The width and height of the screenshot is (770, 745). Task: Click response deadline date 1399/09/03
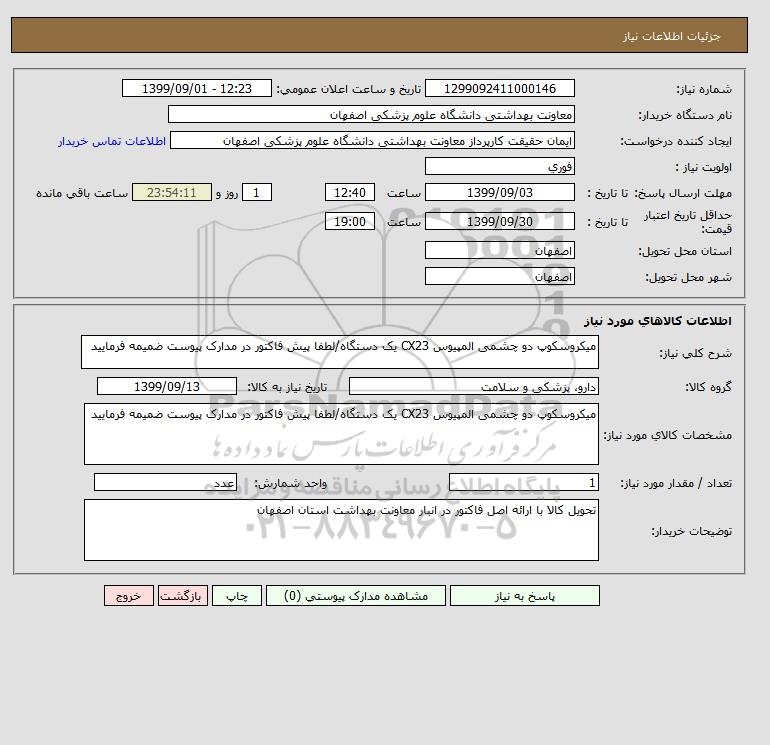[499, 193]
